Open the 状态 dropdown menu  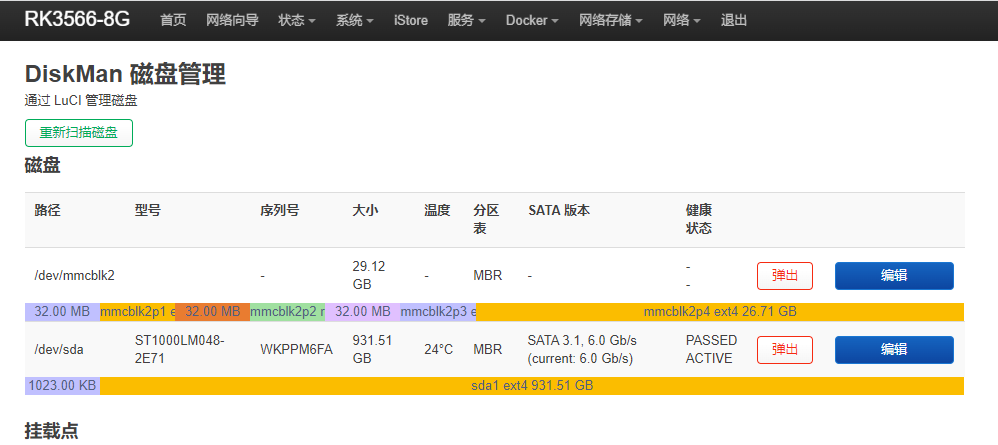[x=296, y=20]
